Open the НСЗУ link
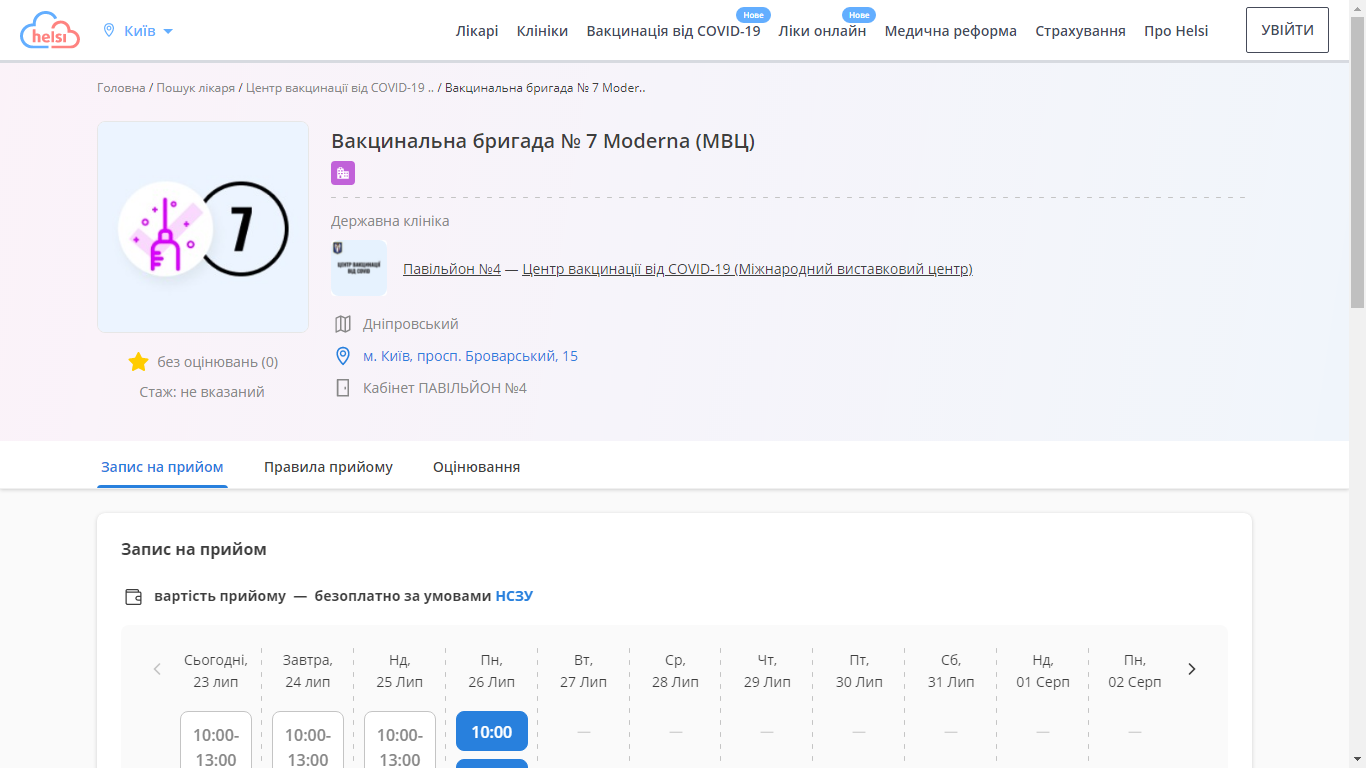This screenshot has width=1366, height=768. click(514, 596)
